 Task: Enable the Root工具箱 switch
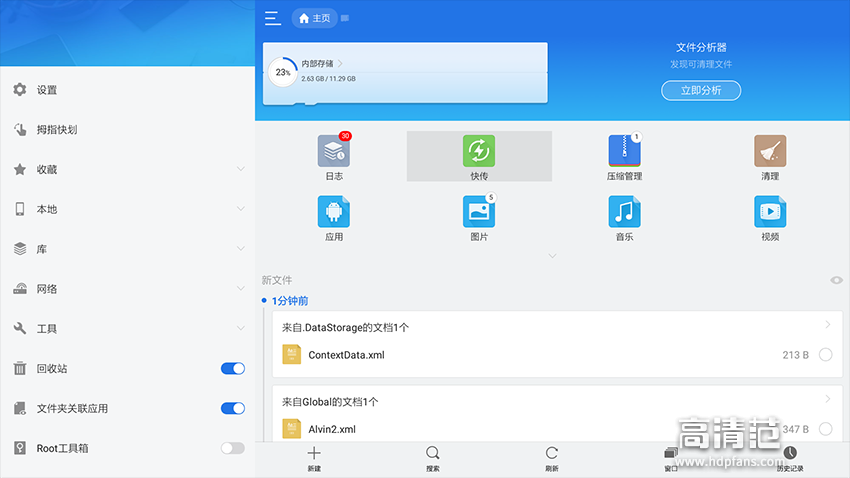pos(233,448)
